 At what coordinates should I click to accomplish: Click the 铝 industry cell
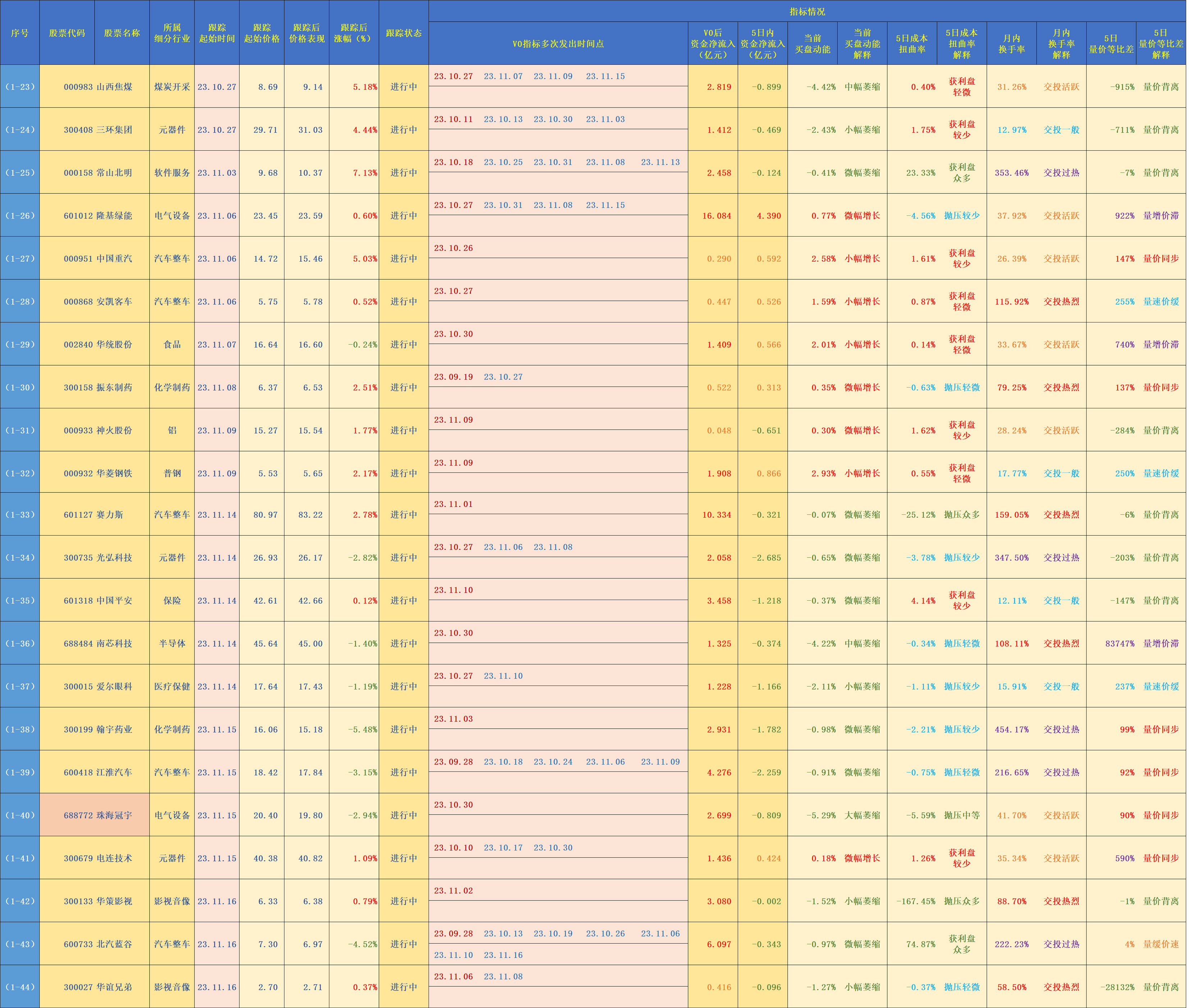coord(172,430)
